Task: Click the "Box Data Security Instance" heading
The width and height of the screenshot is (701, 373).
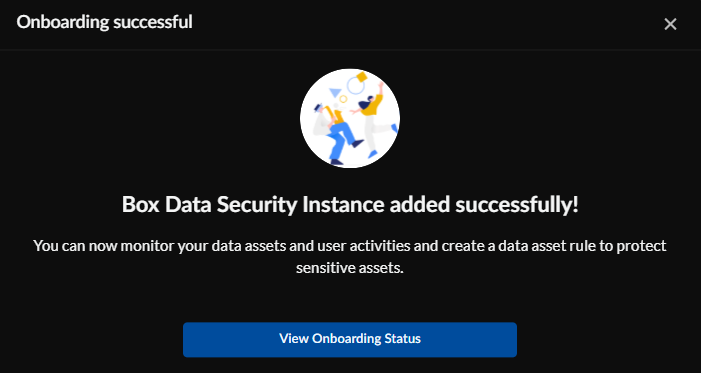Action: (x=253, y=205)
